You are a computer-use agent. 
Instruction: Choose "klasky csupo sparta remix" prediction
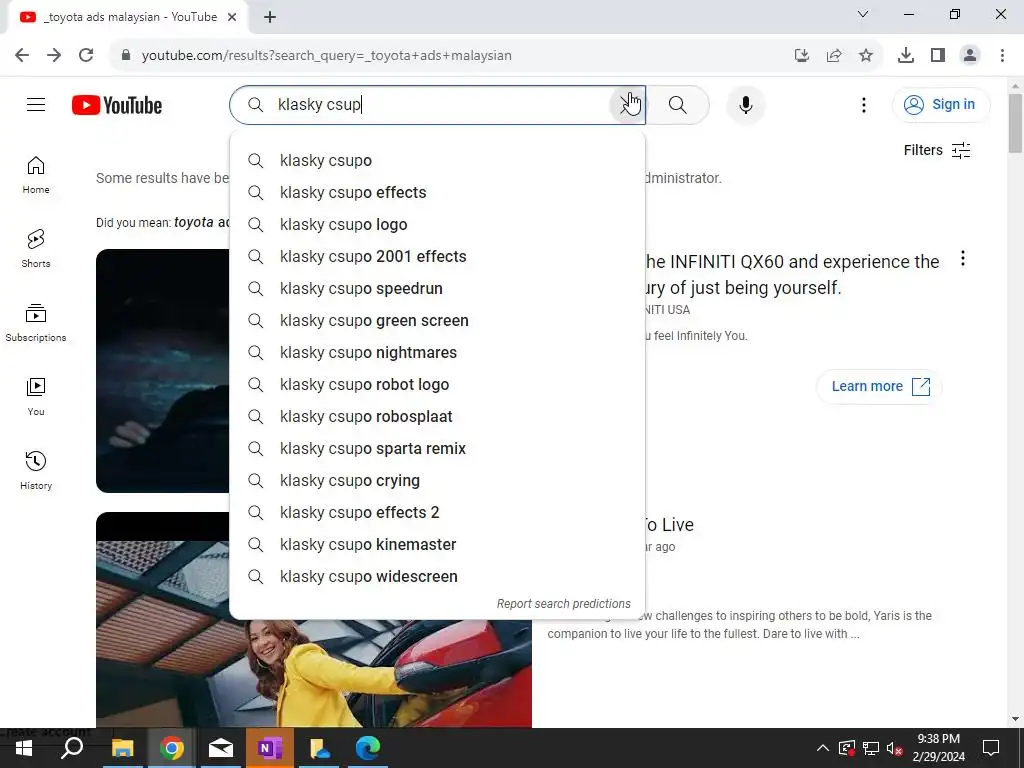pos(437,449)
